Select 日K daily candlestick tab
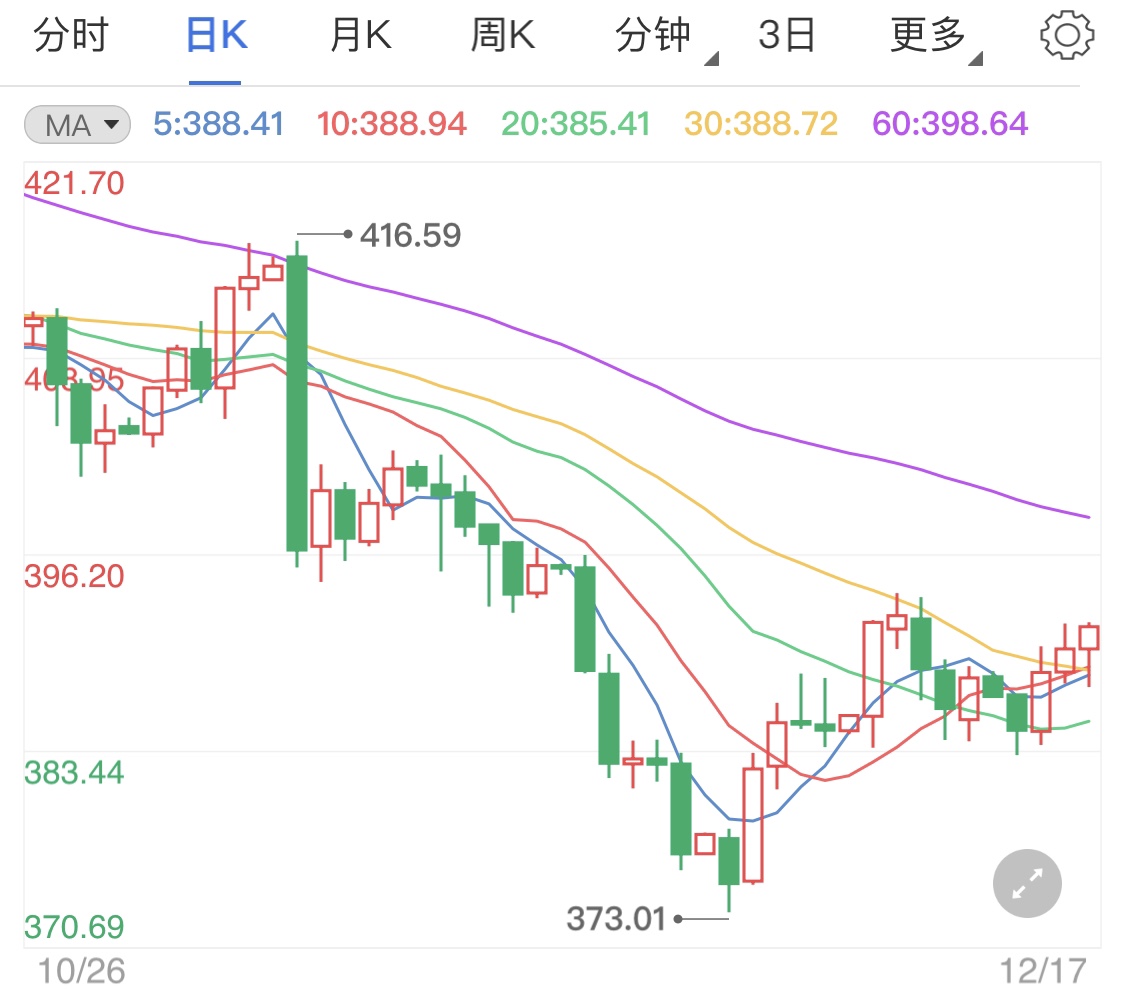1125x991 pixels. click(216, 34)
